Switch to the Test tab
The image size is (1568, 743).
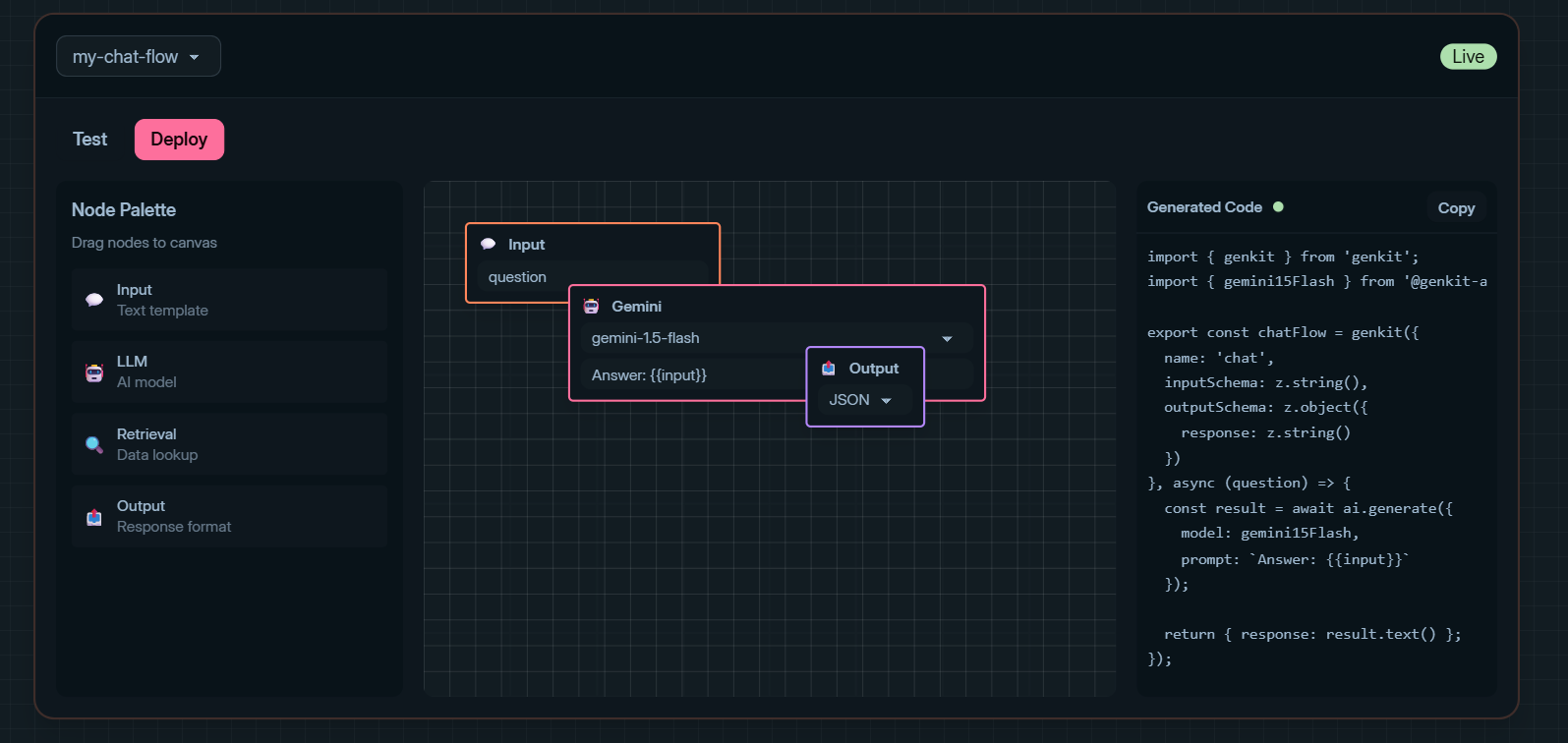89,140
